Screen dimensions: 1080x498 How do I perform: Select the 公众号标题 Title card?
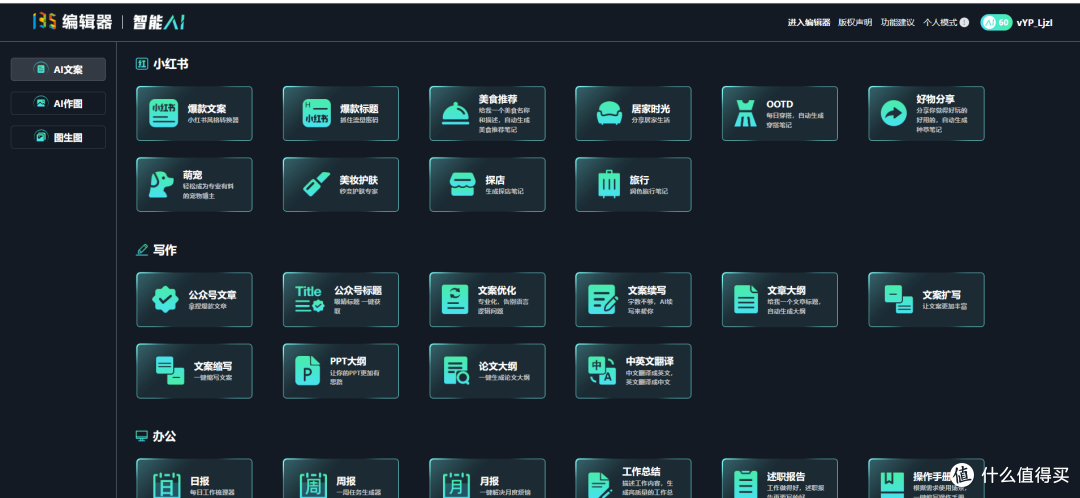click(x=341, y=300)
